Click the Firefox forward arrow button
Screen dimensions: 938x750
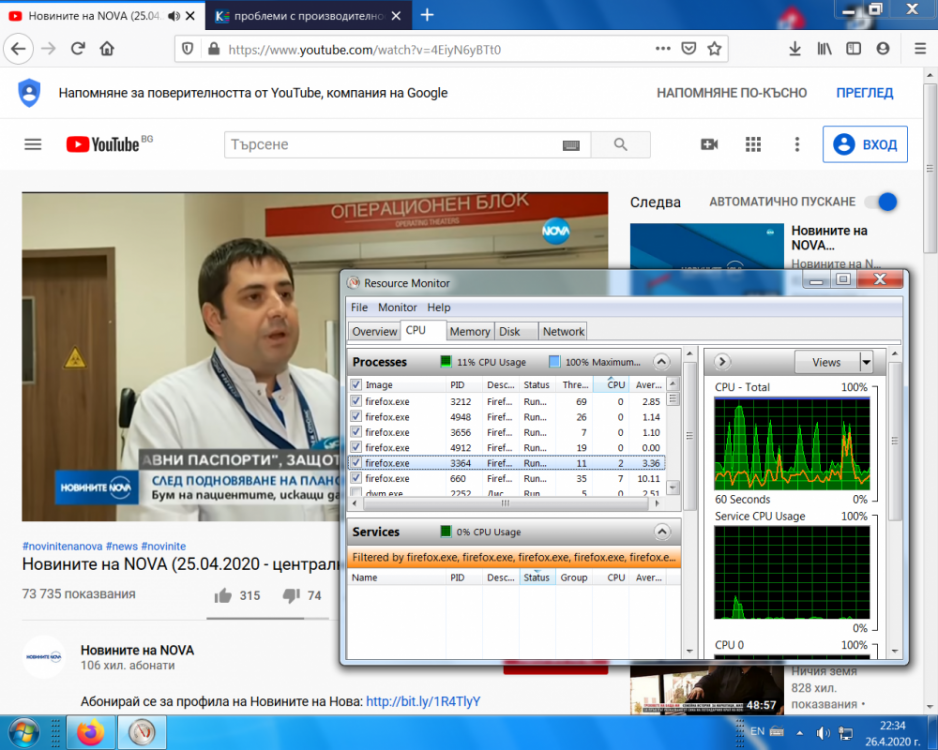pyautogui.click(x=48, y=48)
